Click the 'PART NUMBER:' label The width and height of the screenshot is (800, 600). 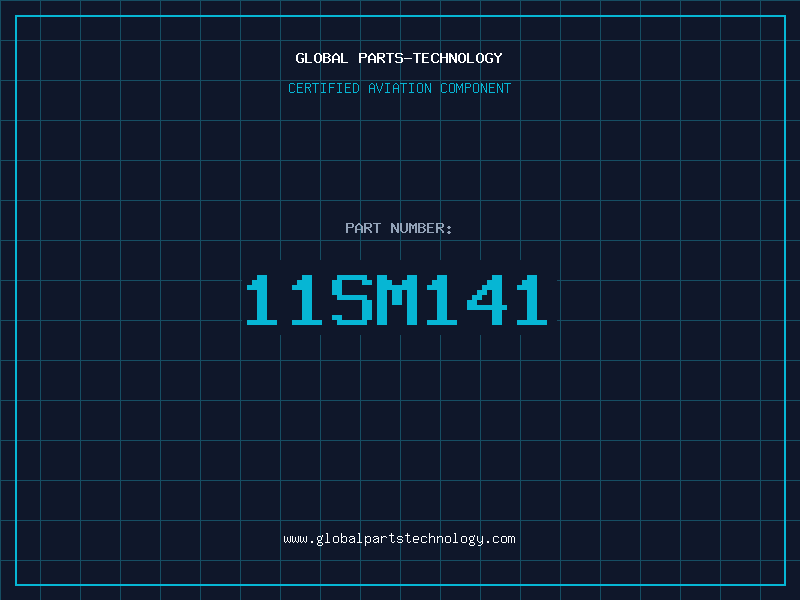point(399,228)
